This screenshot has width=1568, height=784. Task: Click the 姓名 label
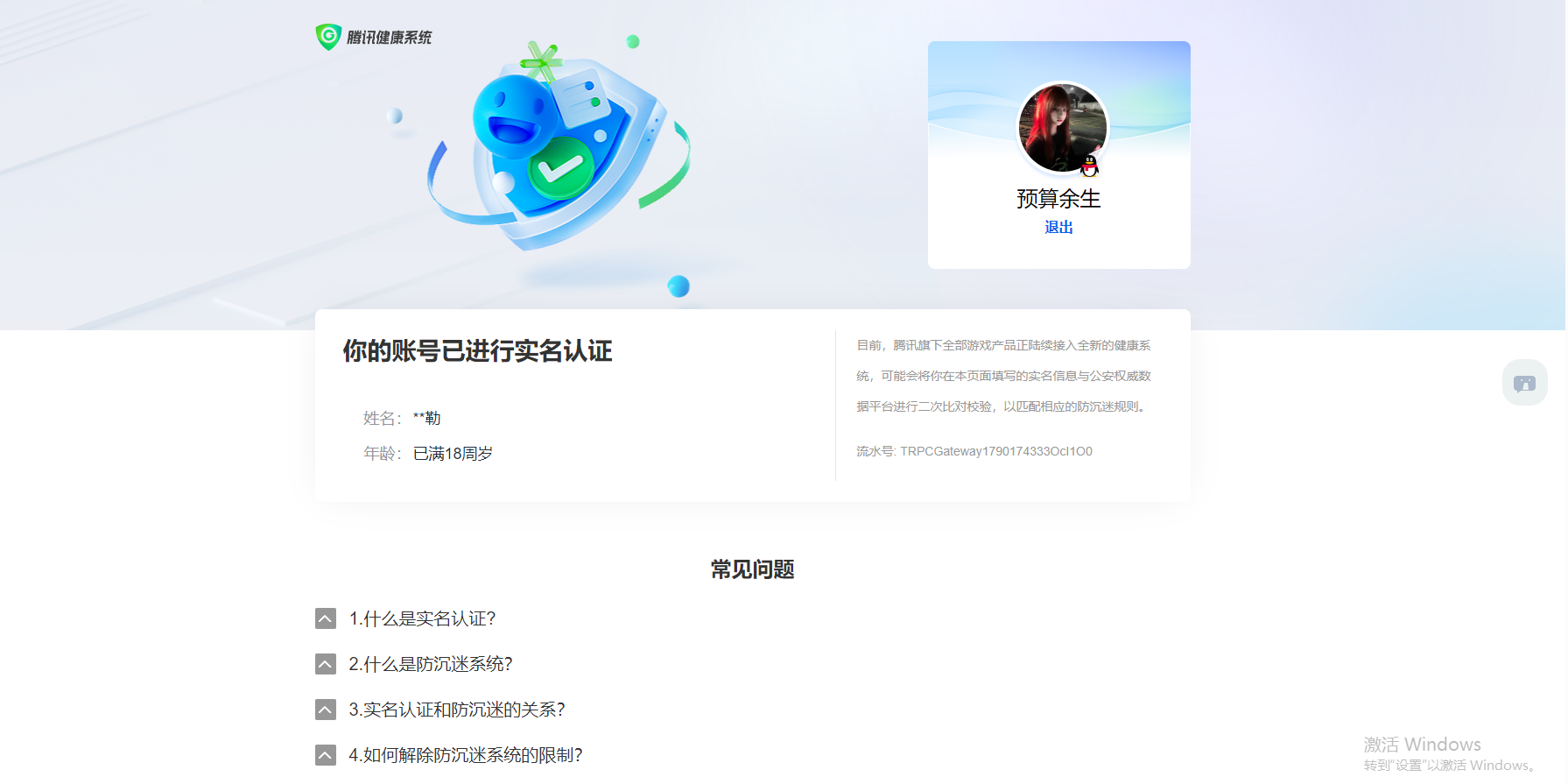383,419
